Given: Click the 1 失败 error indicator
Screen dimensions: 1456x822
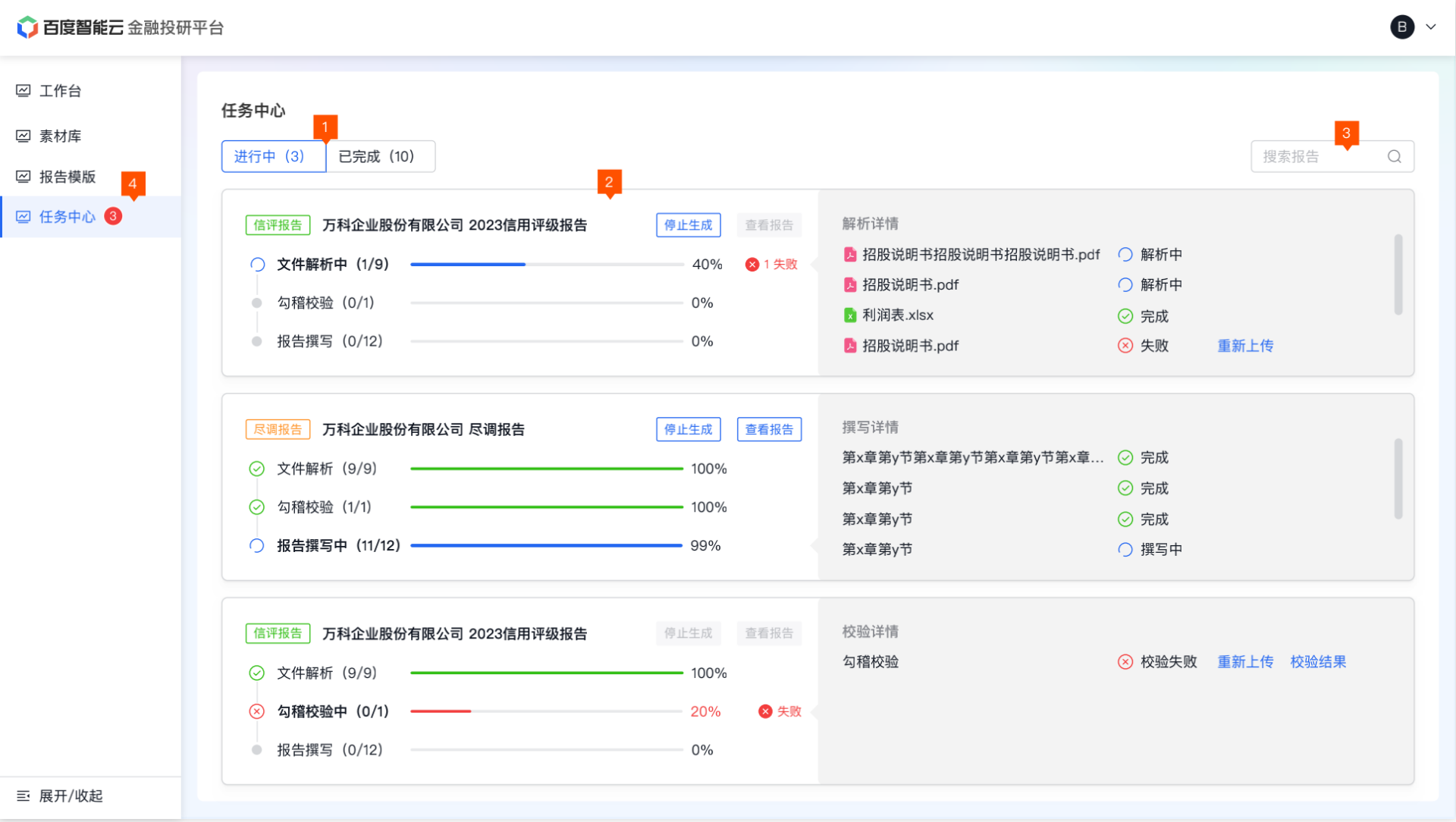Looking at the screenshot, I should pos(772,264).
